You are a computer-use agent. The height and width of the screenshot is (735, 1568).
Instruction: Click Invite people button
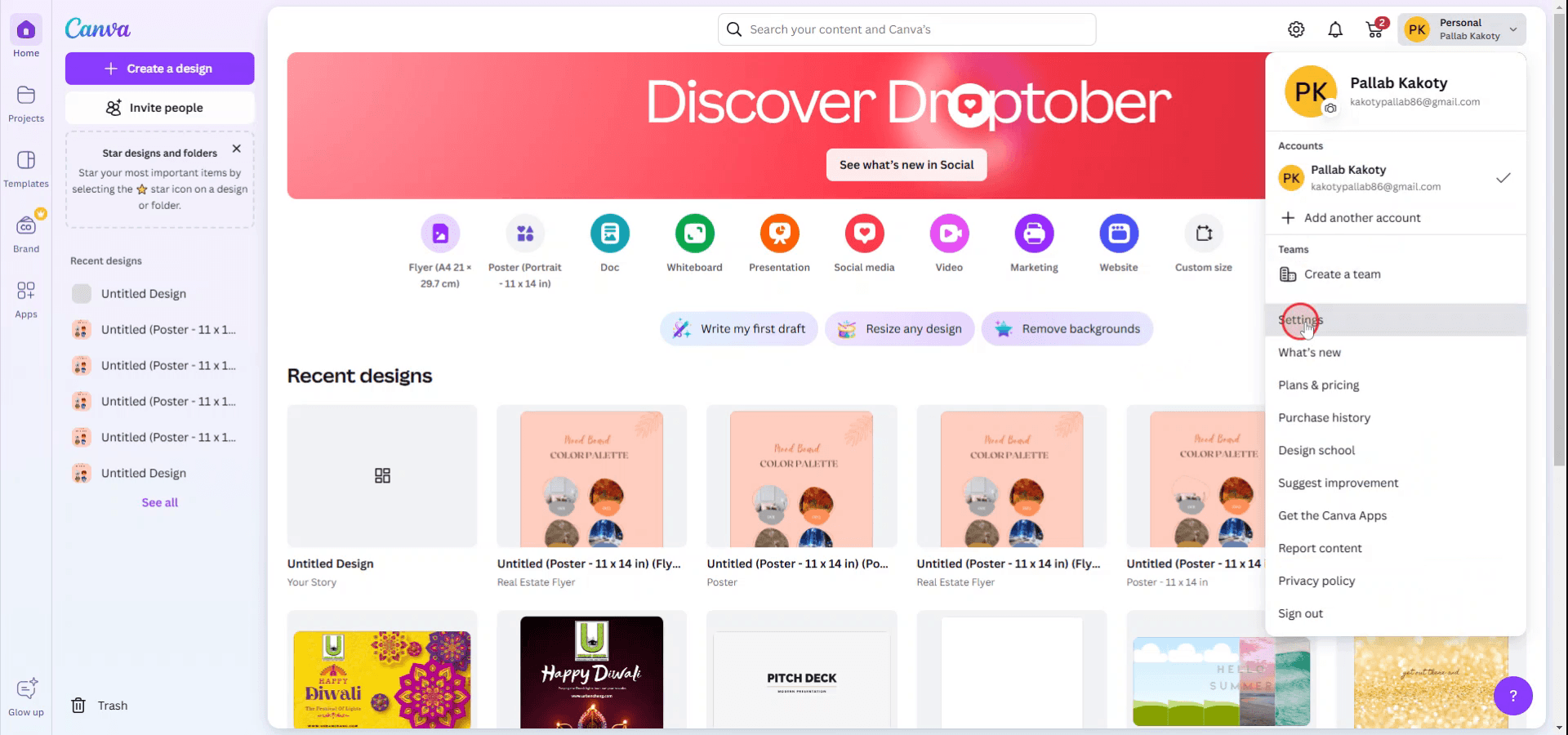[160, 108]
